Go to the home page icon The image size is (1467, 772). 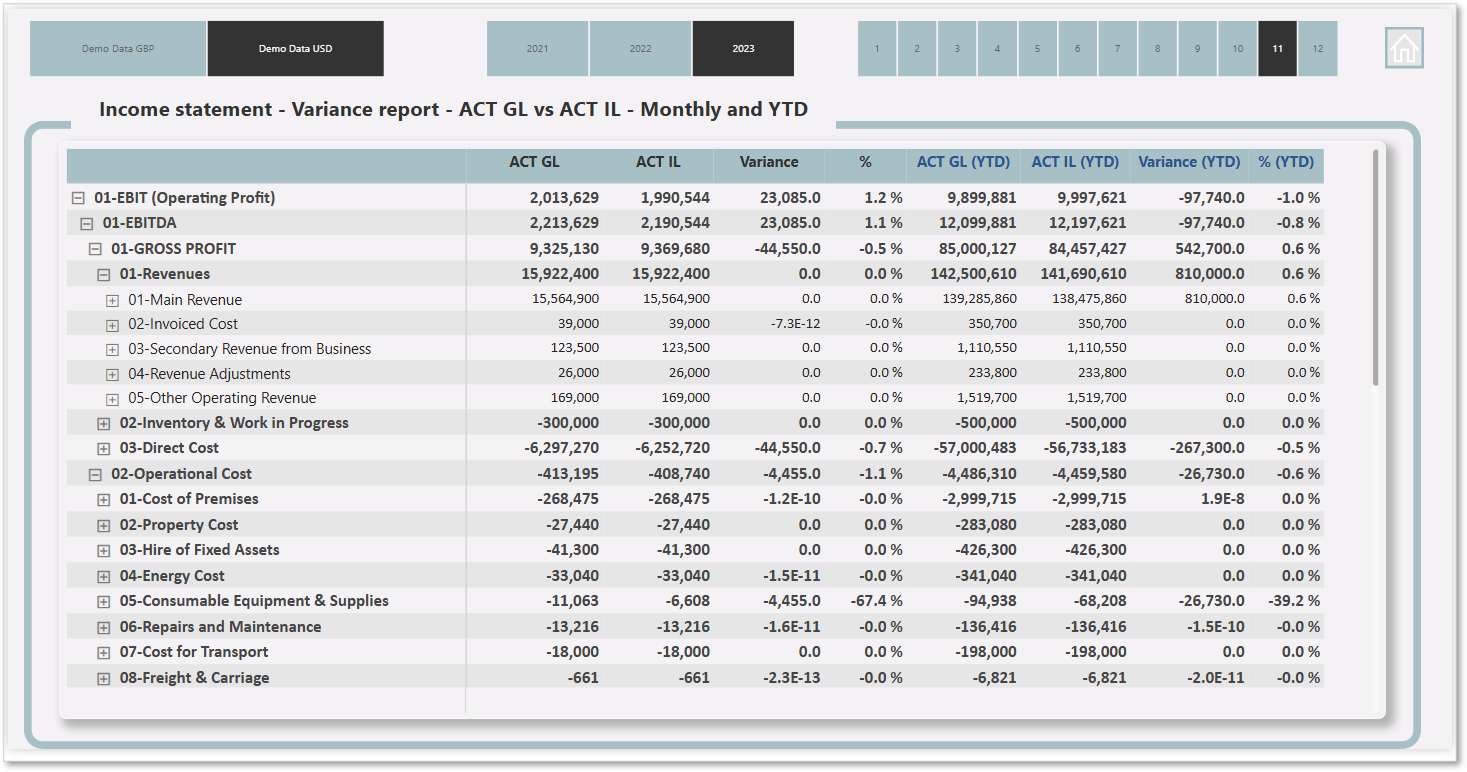click(x=1404, y=48)
